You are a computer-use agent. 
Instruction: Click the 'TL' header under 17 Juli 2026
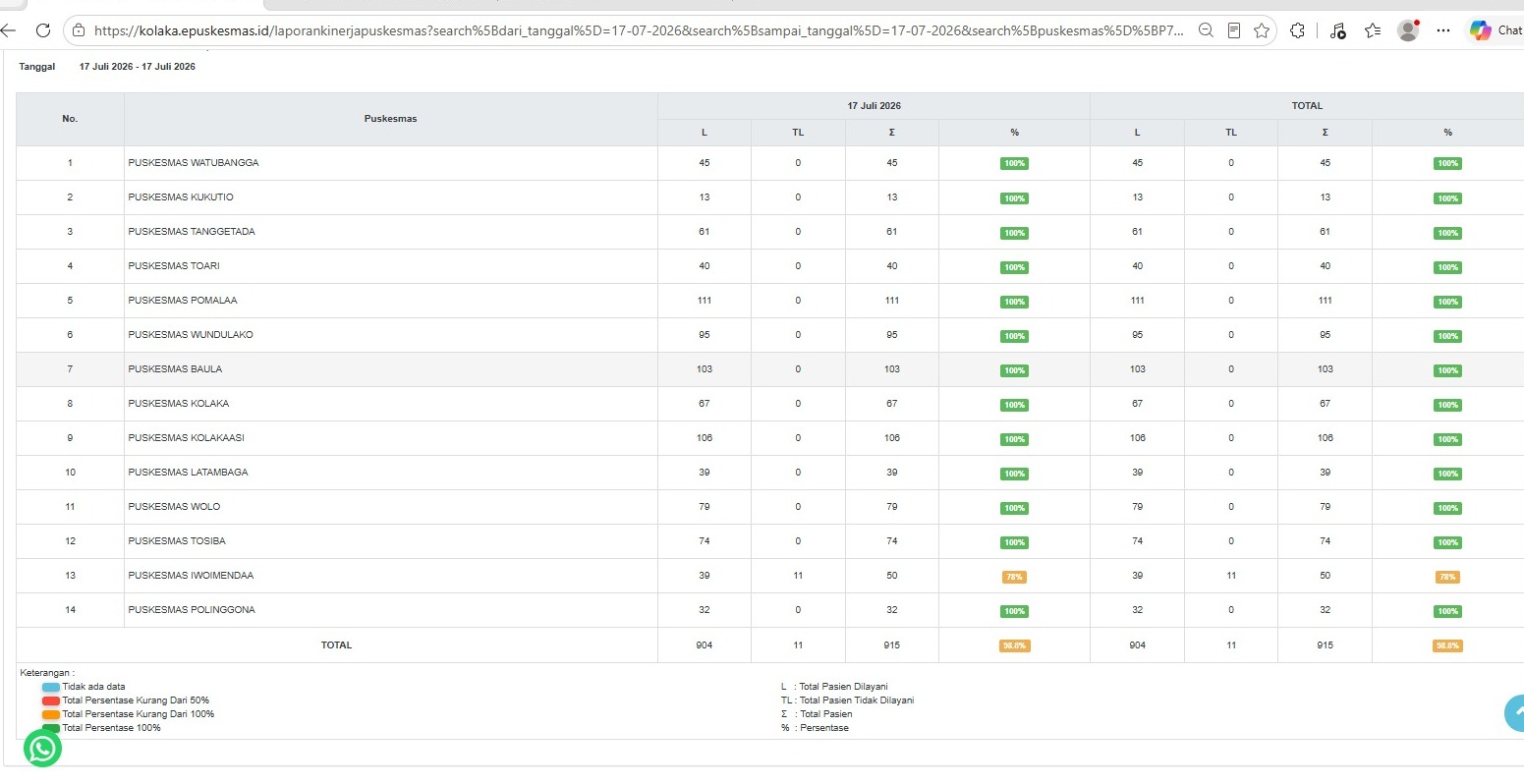(798, 133)
